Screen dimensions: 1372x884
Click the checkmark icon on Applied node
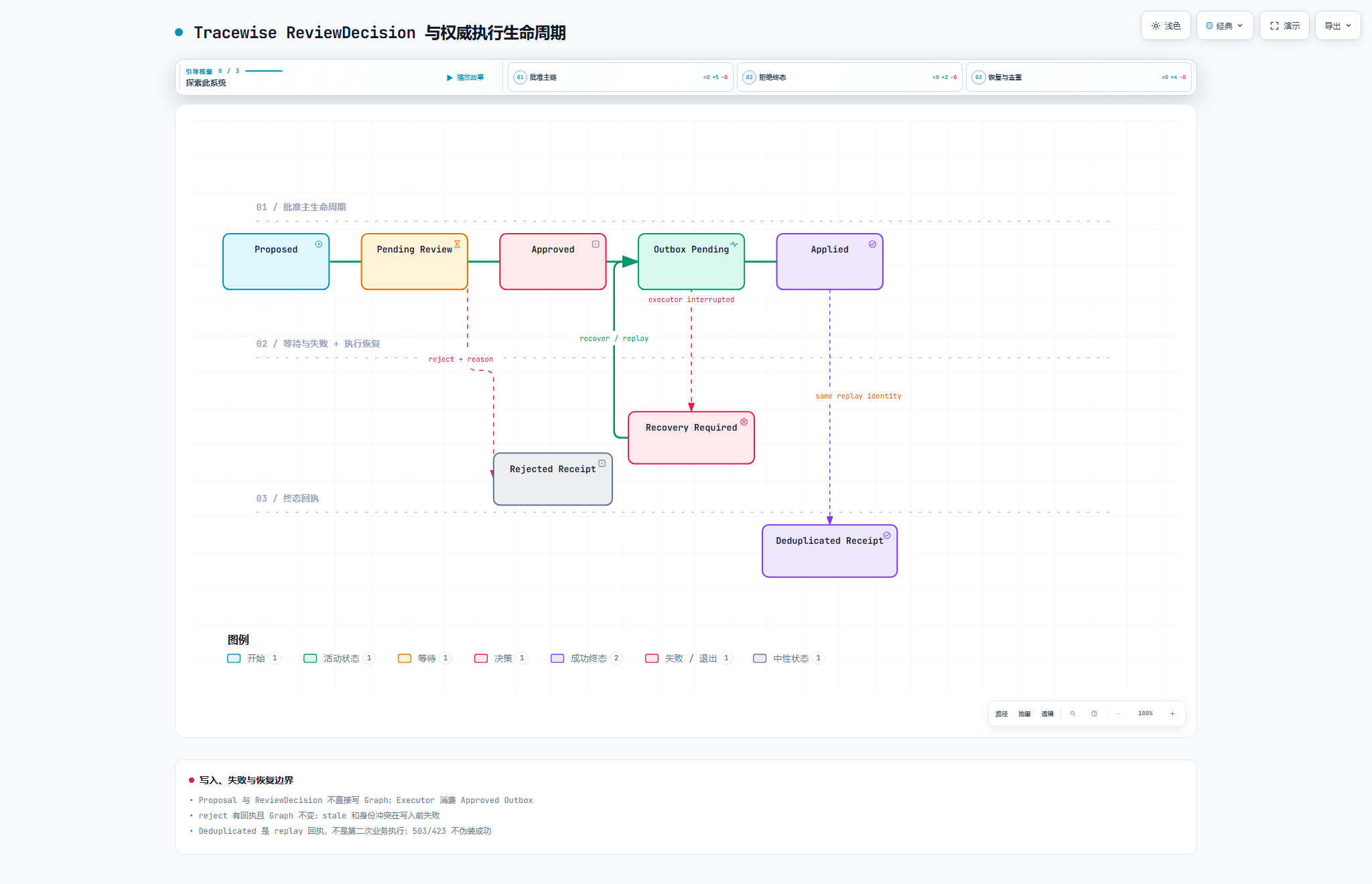click(x=872, y=244)
